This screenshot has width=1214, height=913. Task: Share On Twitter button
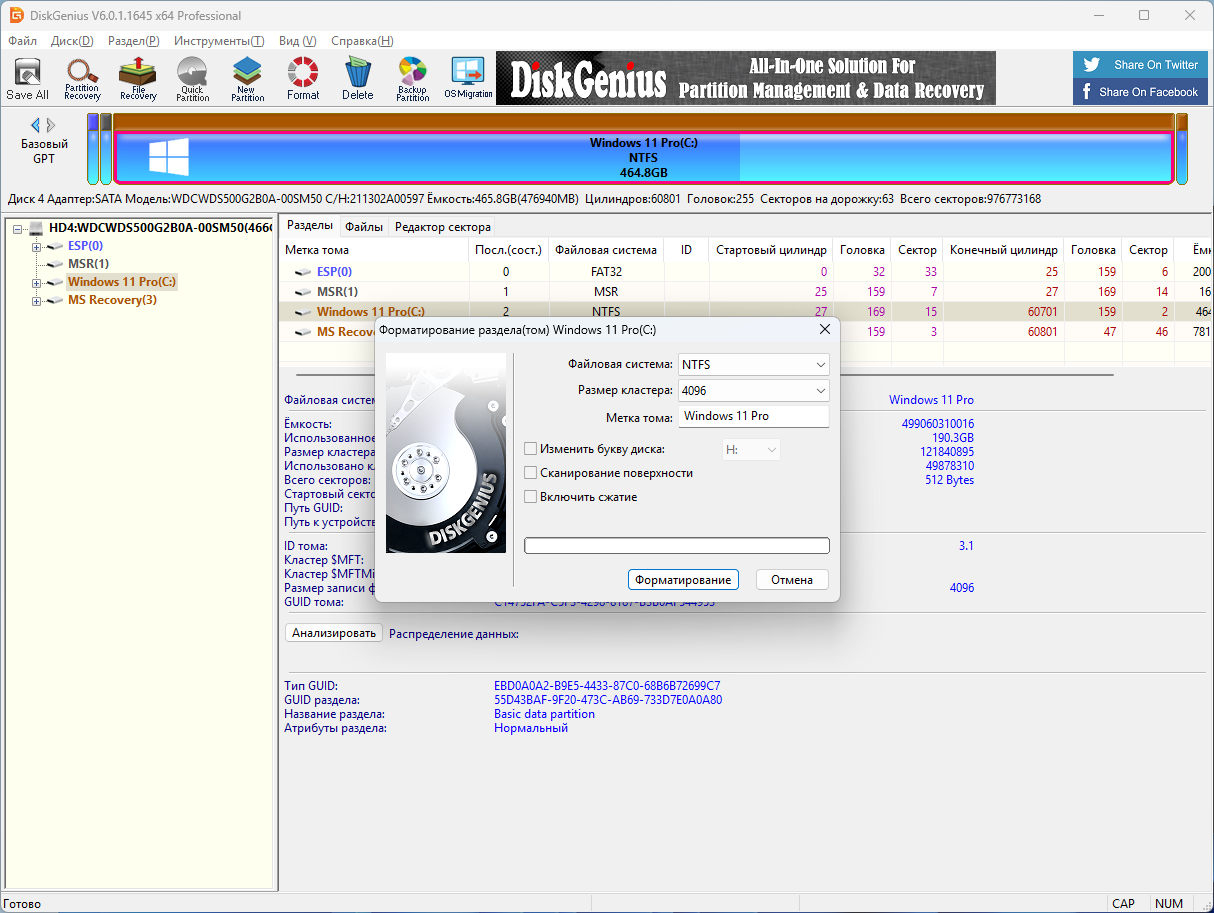pos(1139,65)
